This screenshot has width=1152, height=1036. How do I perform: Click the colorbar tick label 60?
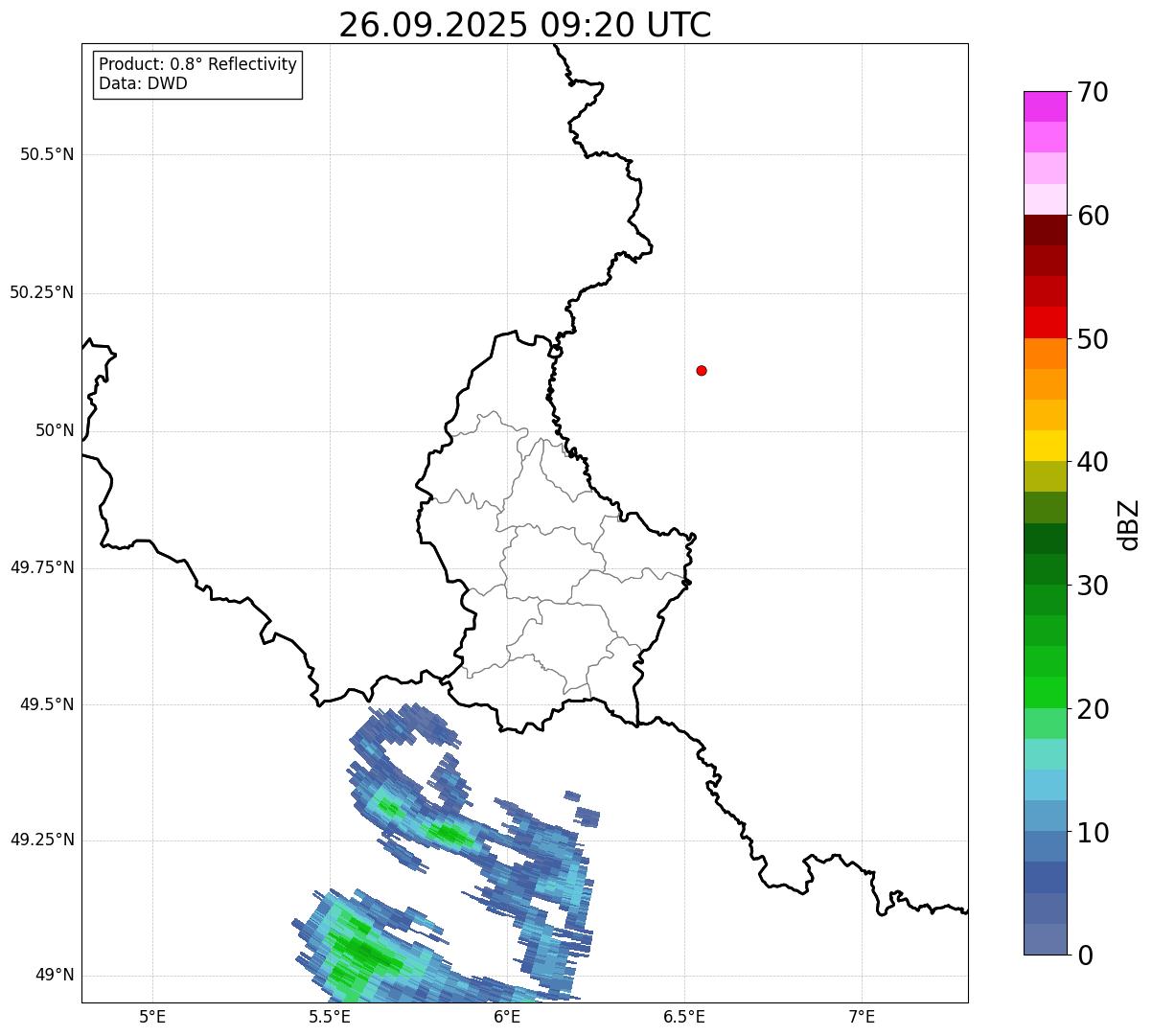point(1093,216)
